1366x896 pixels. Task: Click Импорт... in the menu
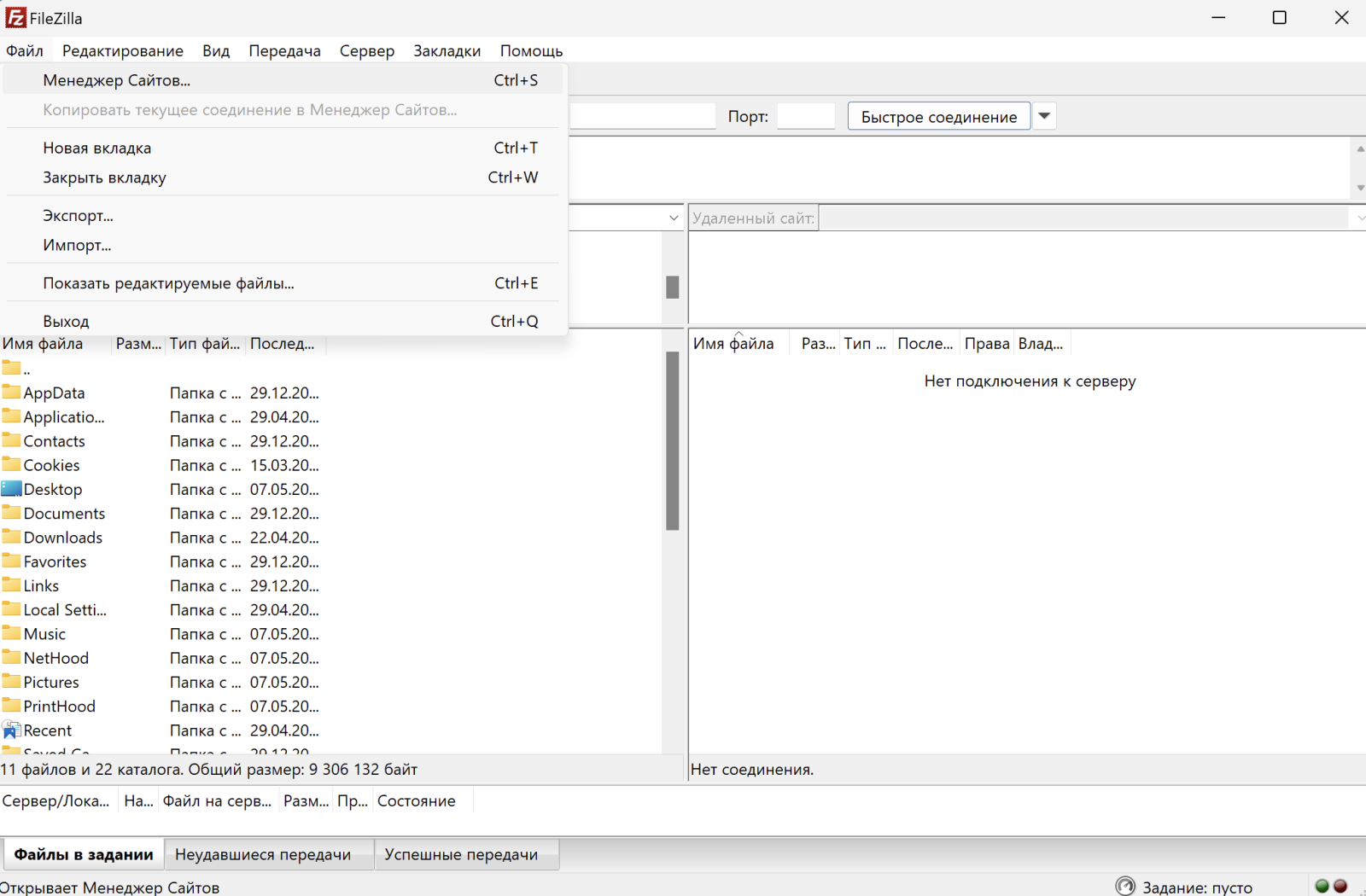click(x=285, y=246)
